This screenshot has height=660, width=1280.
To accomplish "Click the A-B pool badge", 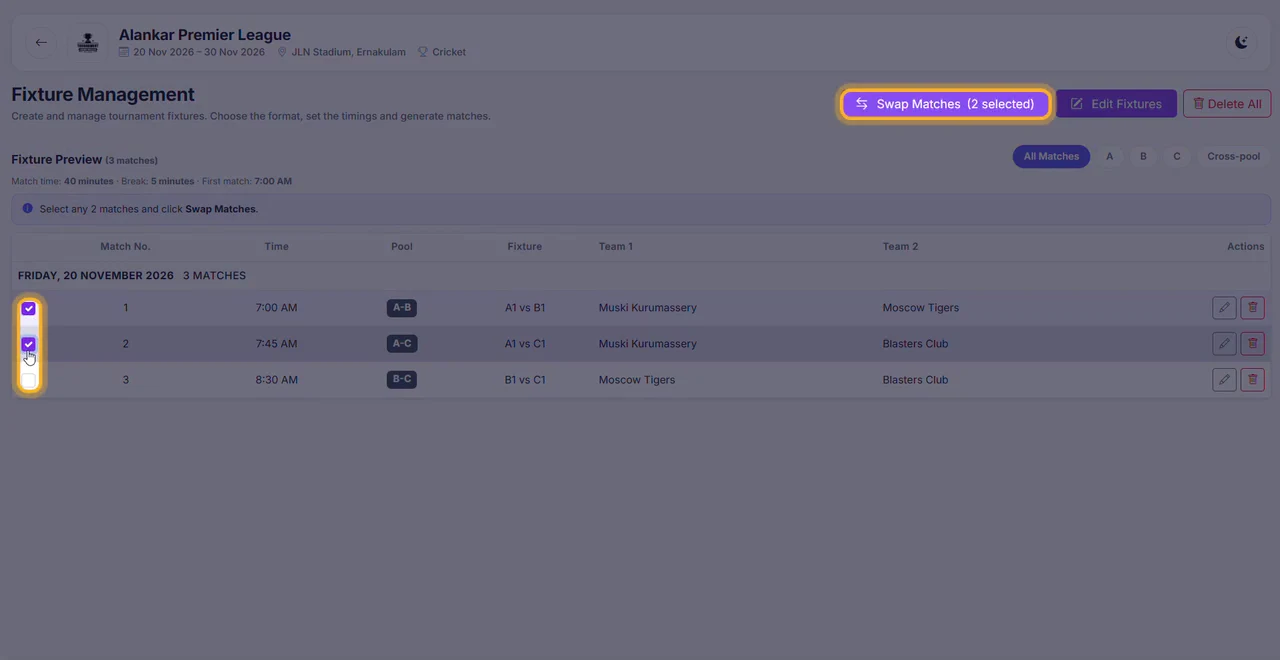I will (402, 308).
